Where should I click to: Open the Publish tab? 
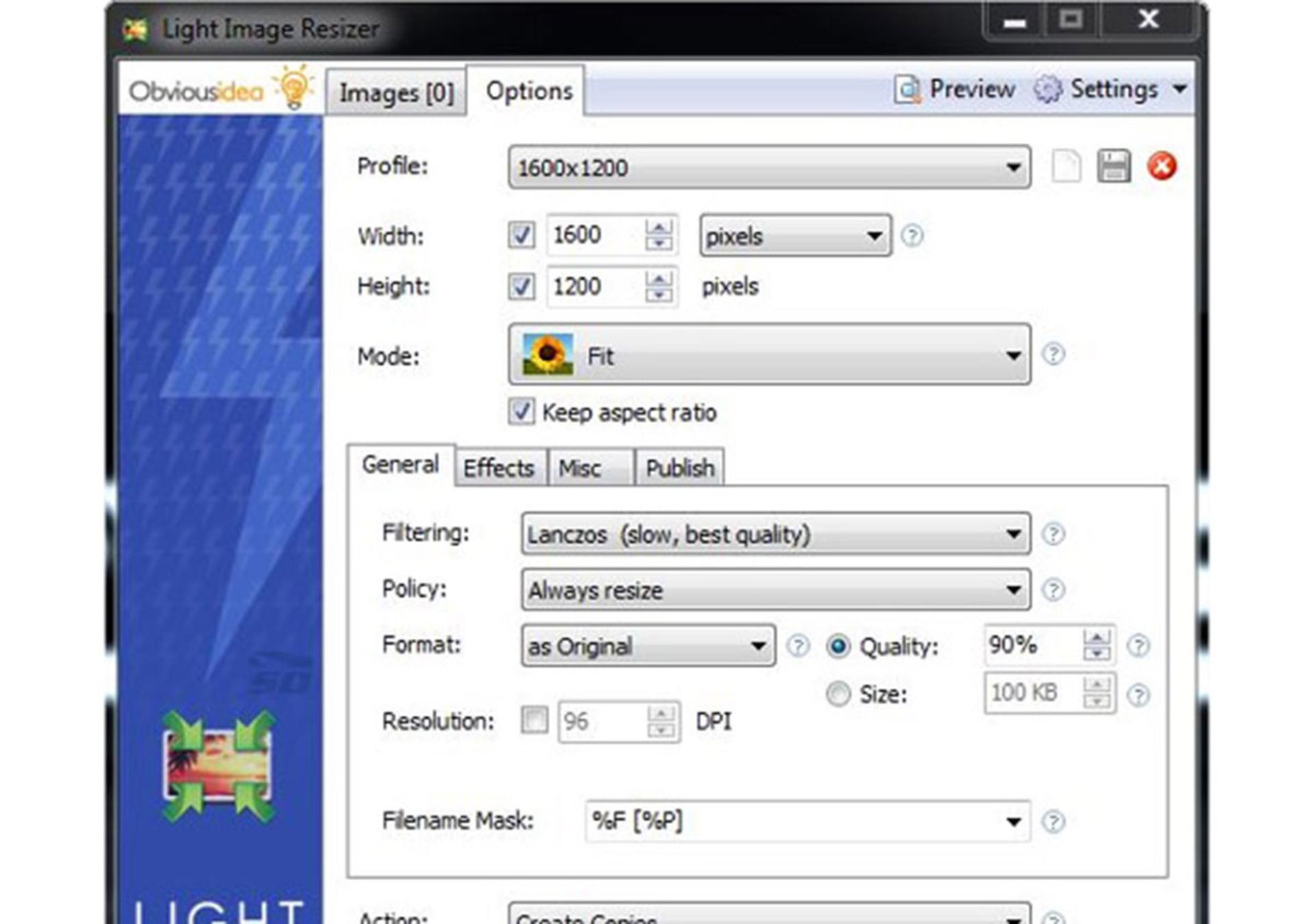[680, 468]
